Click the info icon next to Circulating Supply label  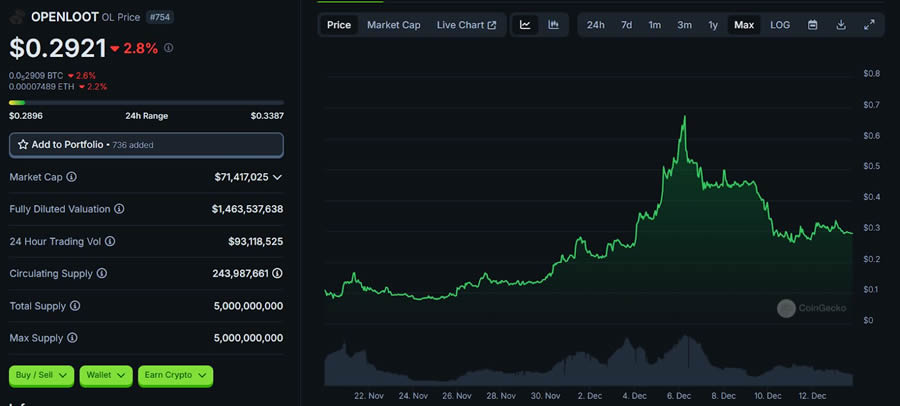pos(101,273)
